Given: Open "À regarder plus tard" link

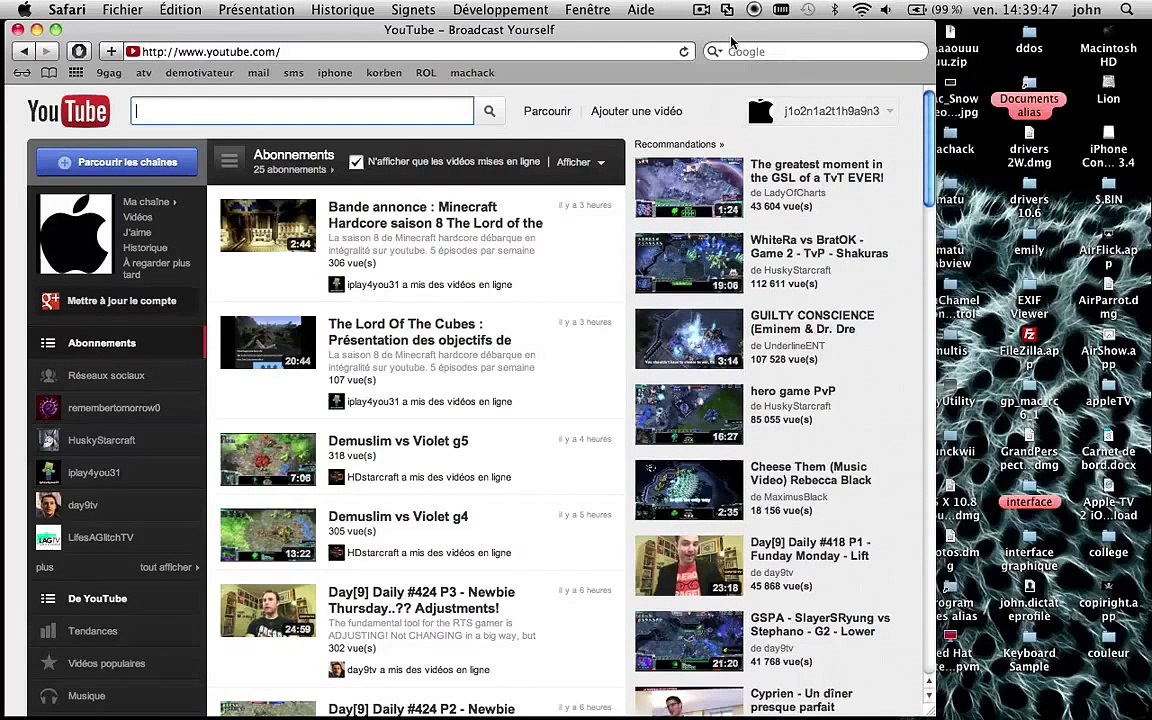Looking at the screenshot, I should point(156,268).
